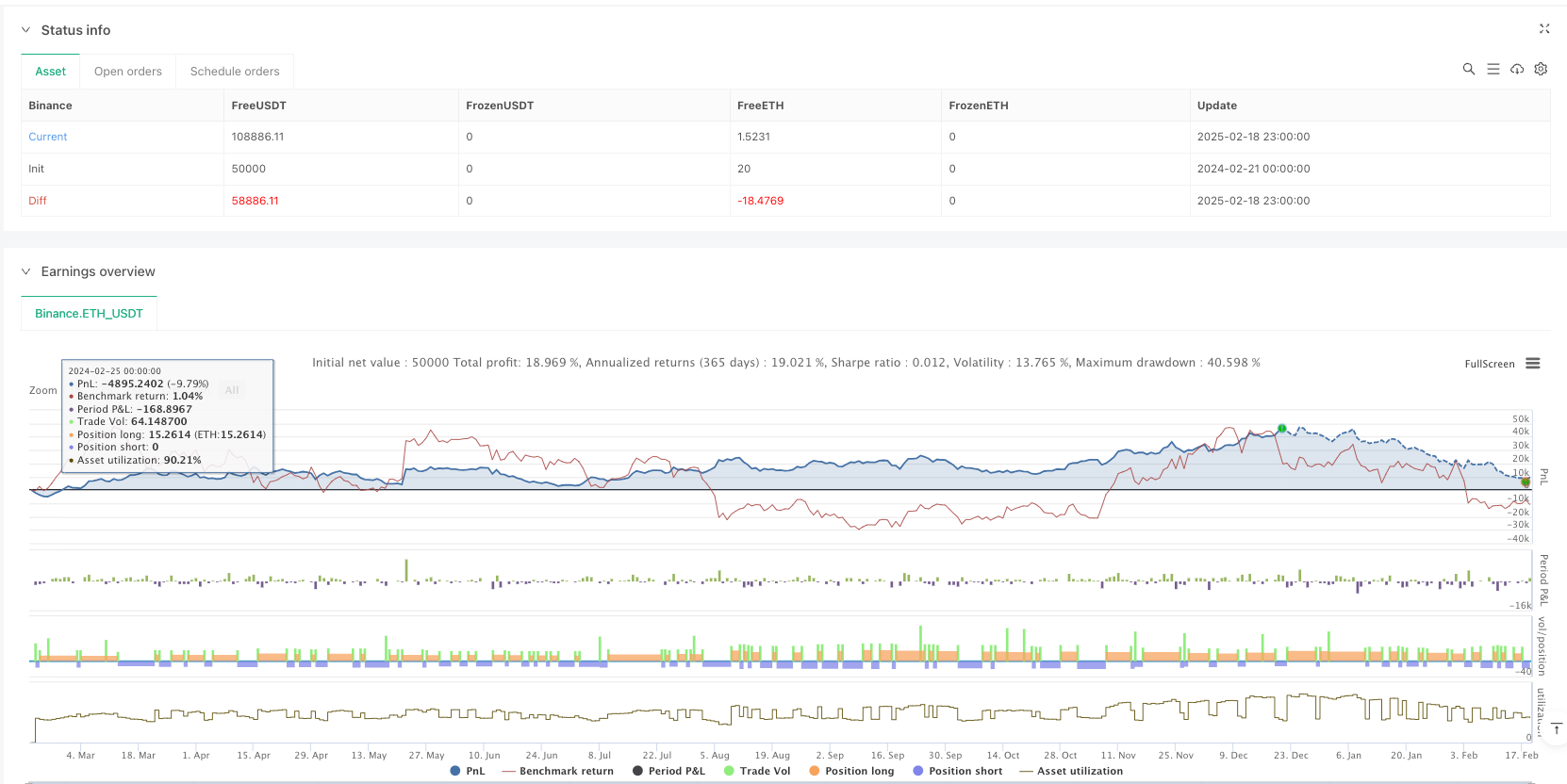
Task: Click the back-to-top arrow icon
Action: pos(1557,728)
